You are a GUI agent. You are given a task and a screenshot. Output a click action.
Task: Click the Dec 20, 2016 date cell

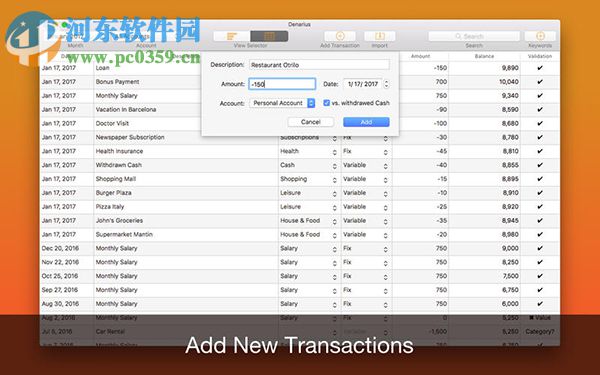pos(60,248)
